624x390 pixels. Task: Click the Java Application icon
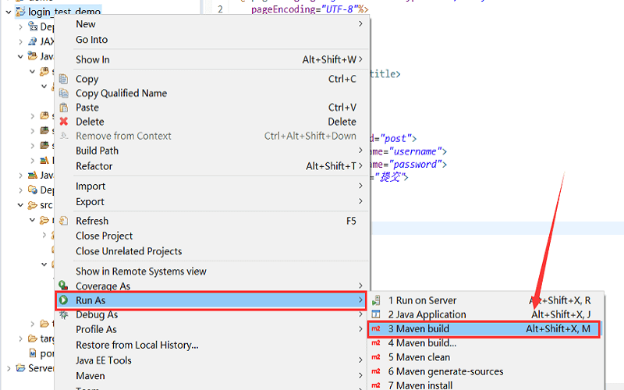376,314
